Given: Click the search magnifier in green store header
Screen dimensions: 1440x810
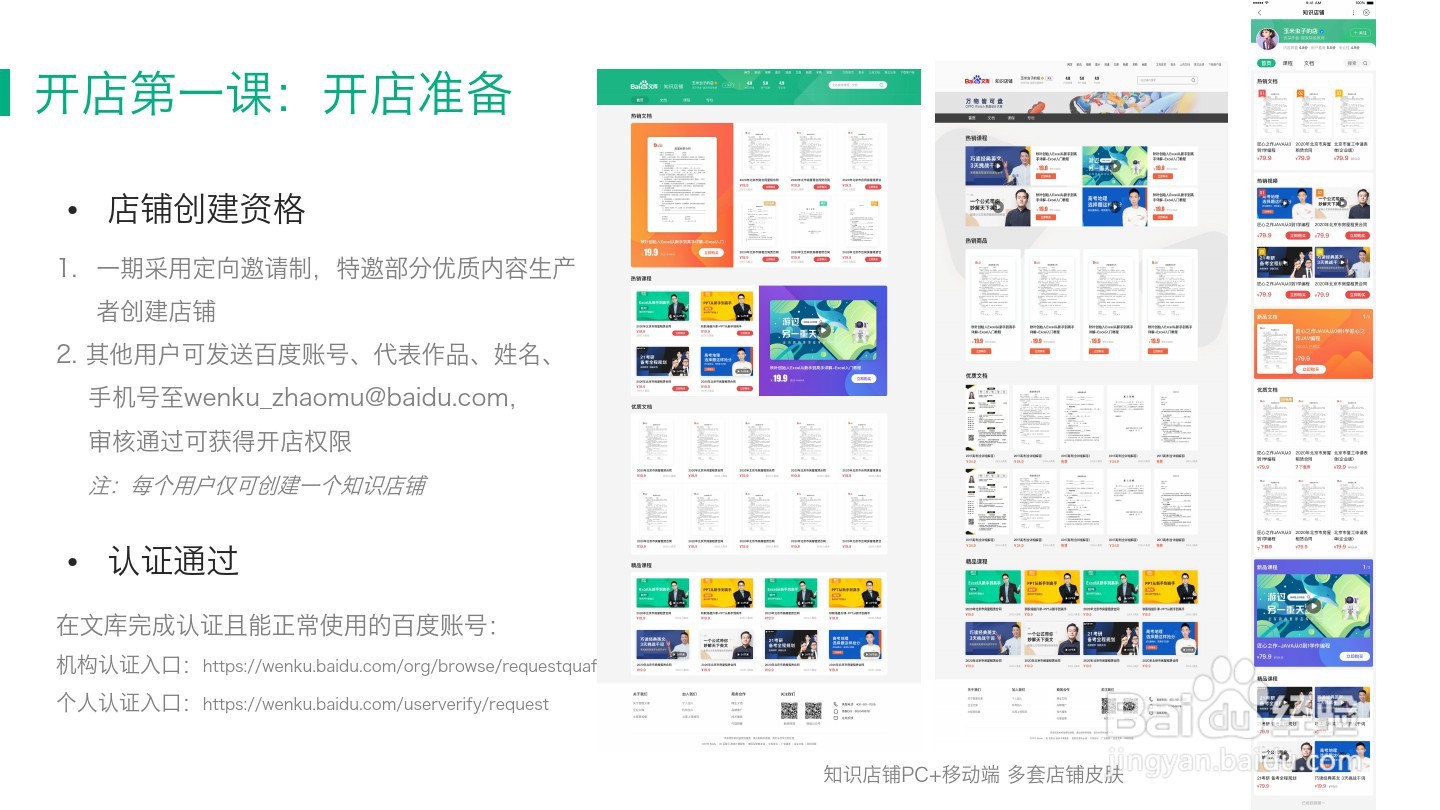Looking at the screenshot, I should tap(881, 85).
